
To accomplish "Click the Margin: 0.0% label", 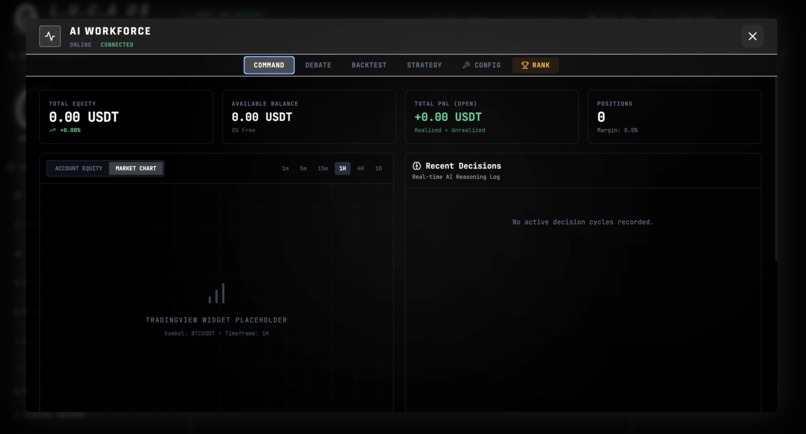I will coord(617,130).
